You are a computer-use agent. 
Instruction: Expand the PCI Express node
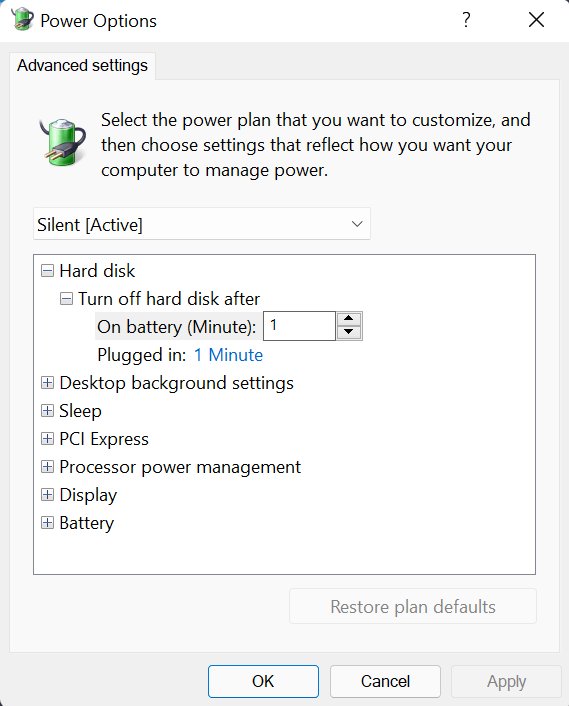click(47, 439)
